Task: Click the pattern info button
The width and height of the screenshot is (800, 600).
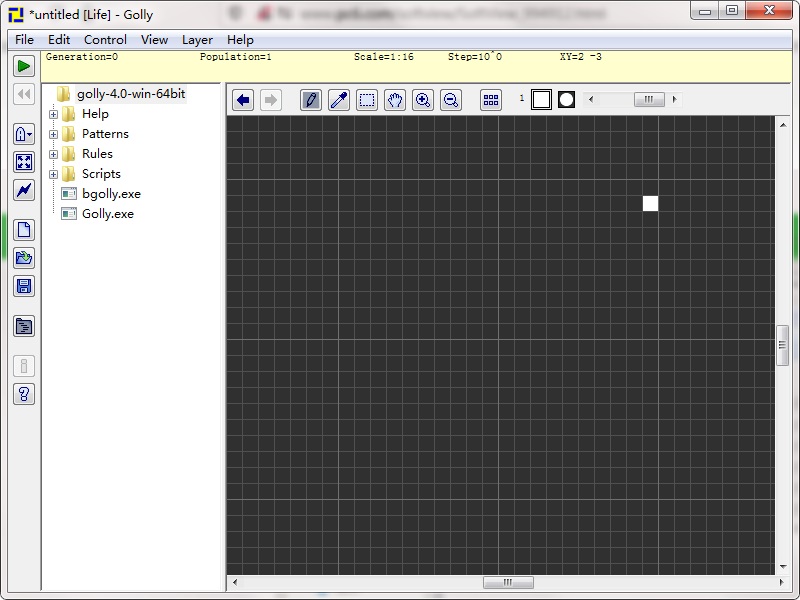Action: [x=24, y=365]
